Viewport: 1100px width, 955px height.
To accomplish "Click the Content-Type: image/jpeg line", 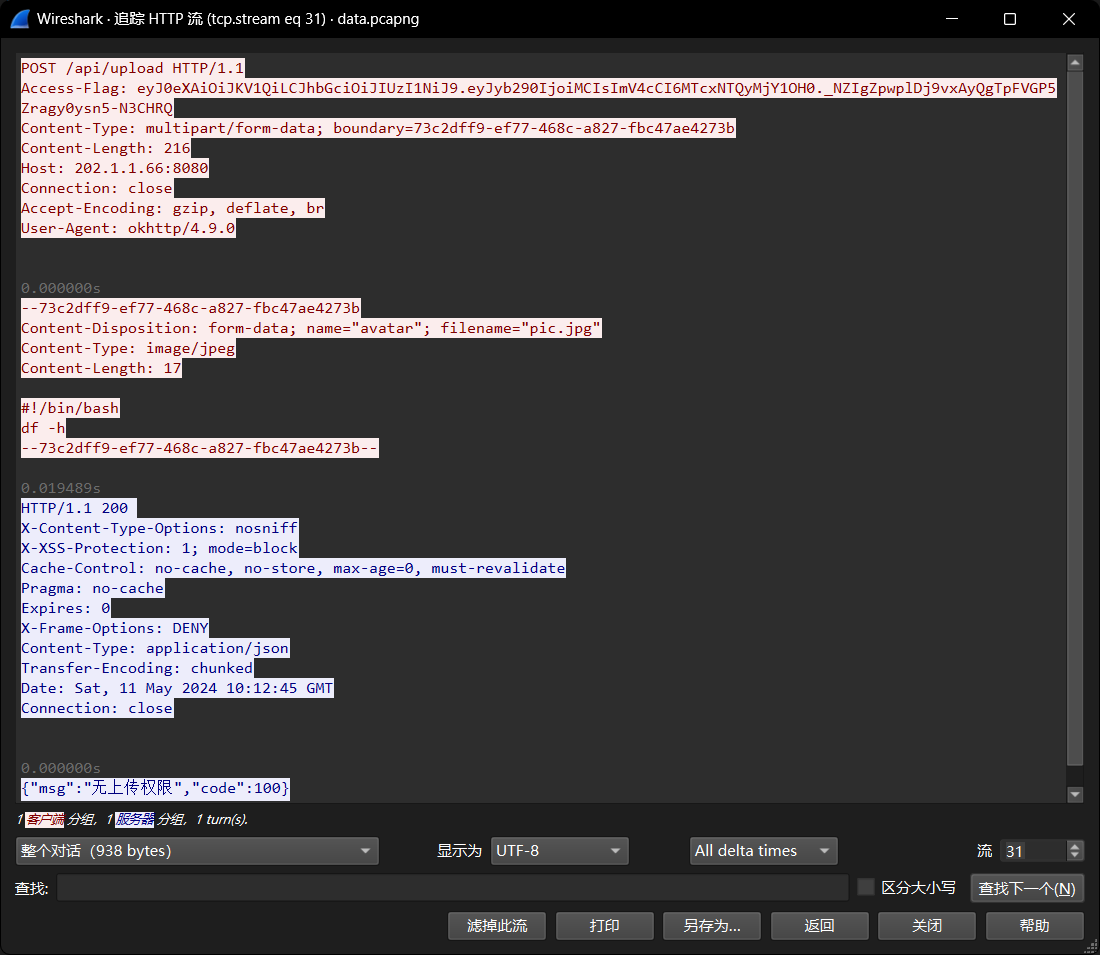I will pos(128,349).
